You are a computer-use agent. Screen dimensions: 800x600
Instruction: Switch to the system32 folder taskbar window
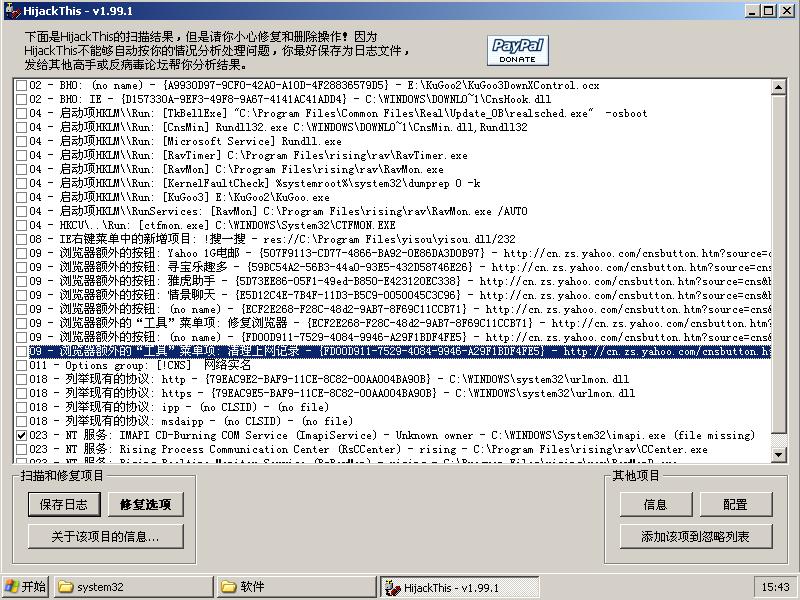coord(133,587)
